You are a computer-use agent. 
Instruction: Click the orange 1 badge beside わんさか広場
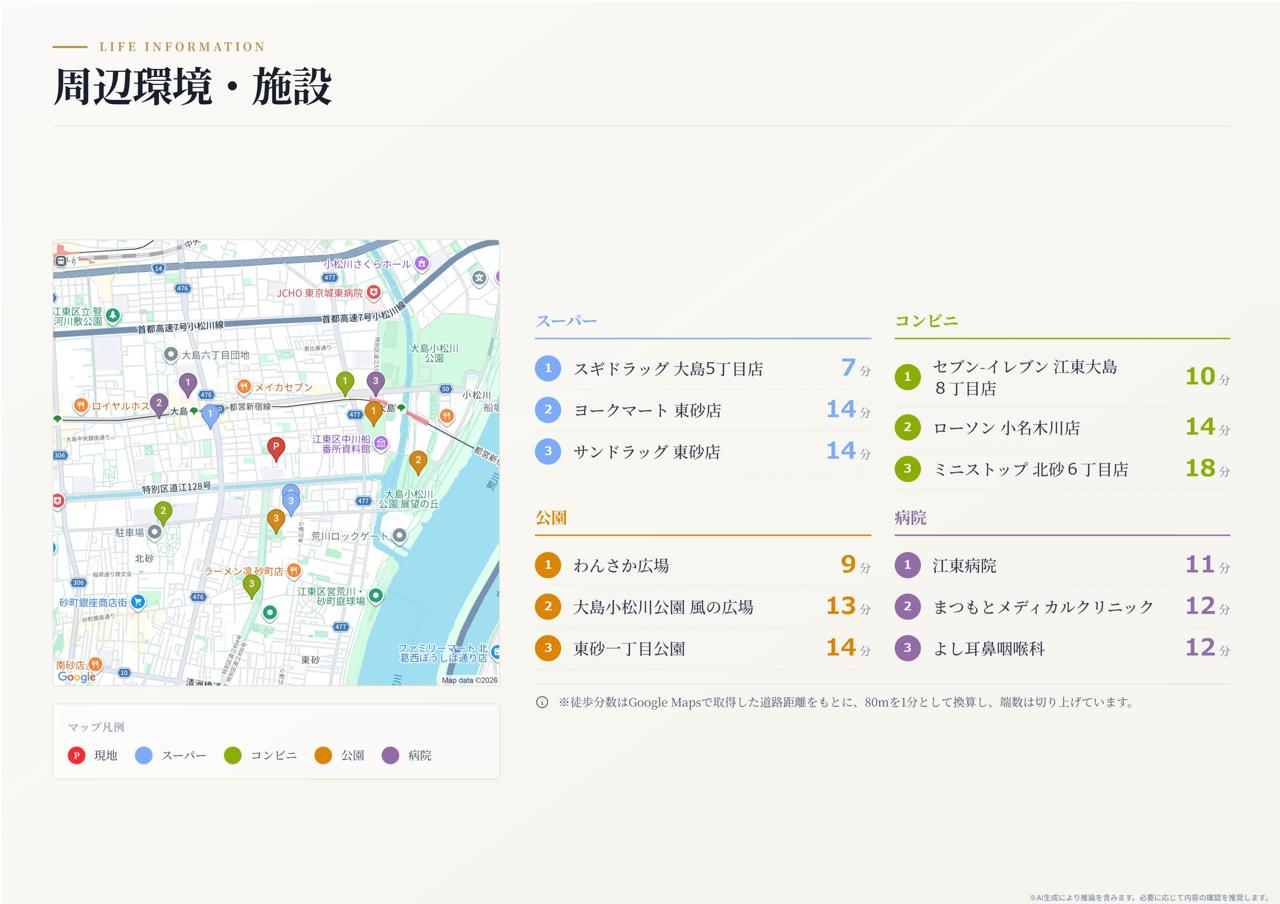pos(548,565)
